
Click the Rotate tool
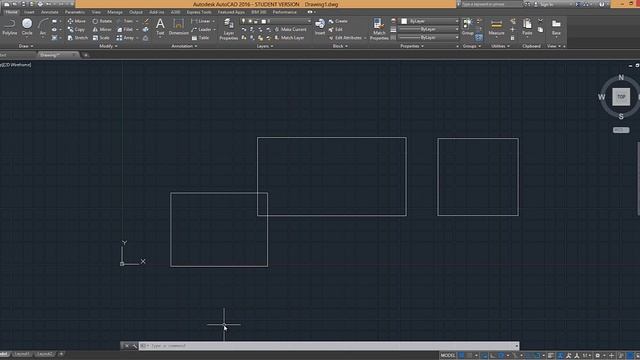(x=102, y=21)
